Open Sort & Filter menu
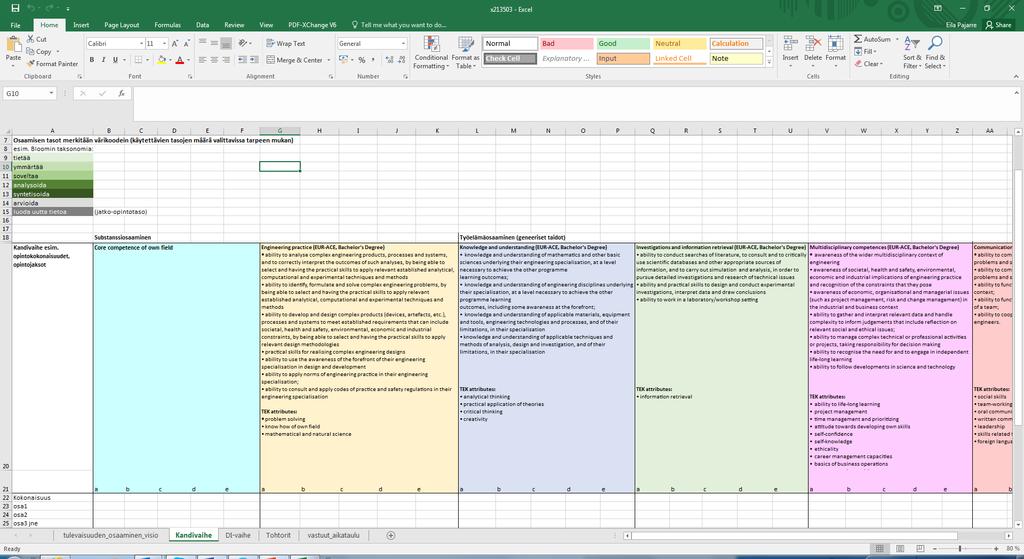 pos(912,52)
